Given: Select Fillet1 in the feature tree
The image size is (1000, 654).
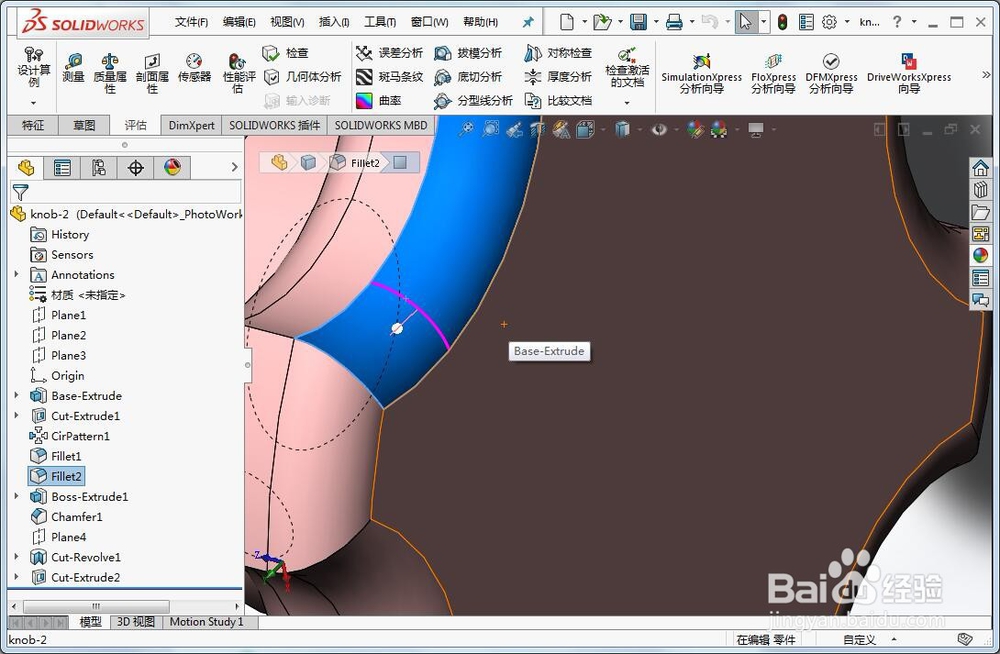Looking at the screenshot, I should (x=56, y=456).
